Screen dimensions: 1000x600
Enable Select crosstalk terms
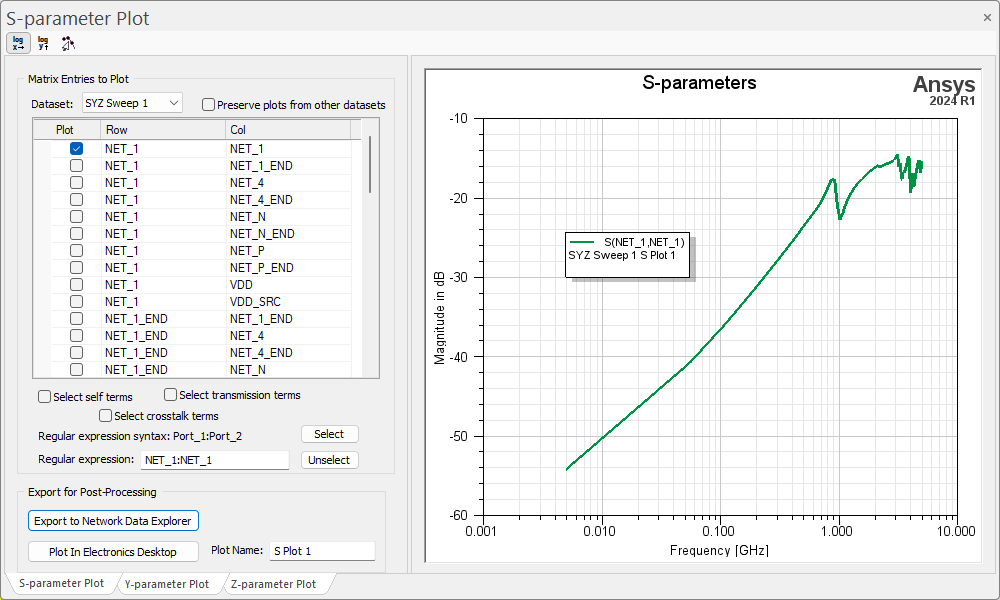[x=105, y=415]
